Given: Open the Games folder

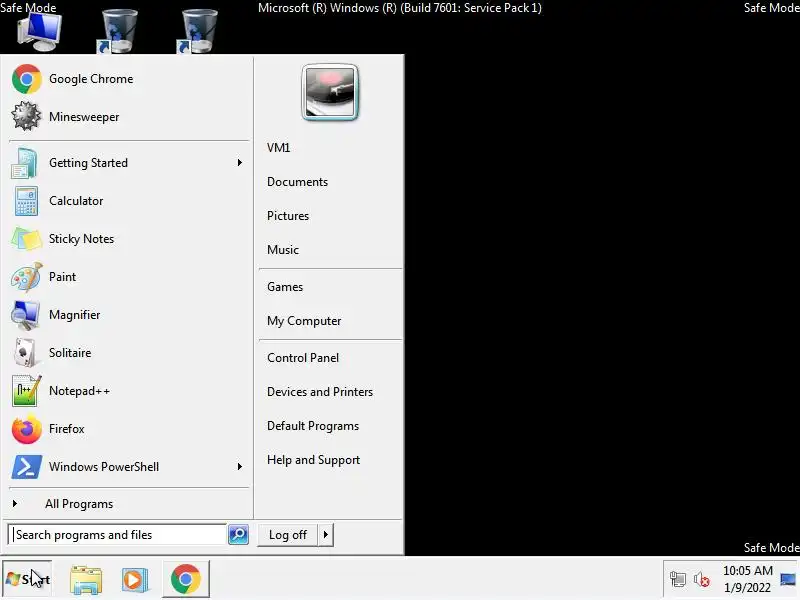Looking at the screenshot, I should point(285,287).
